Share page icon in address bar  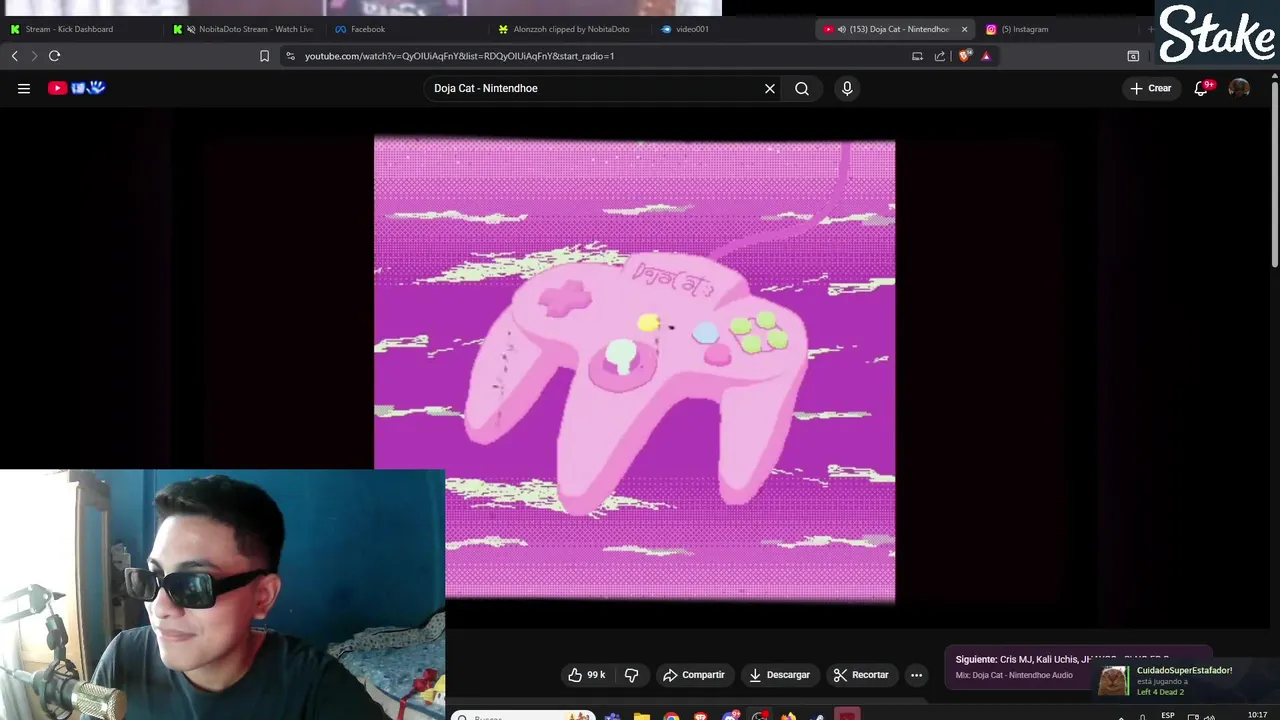pos(940,56)
